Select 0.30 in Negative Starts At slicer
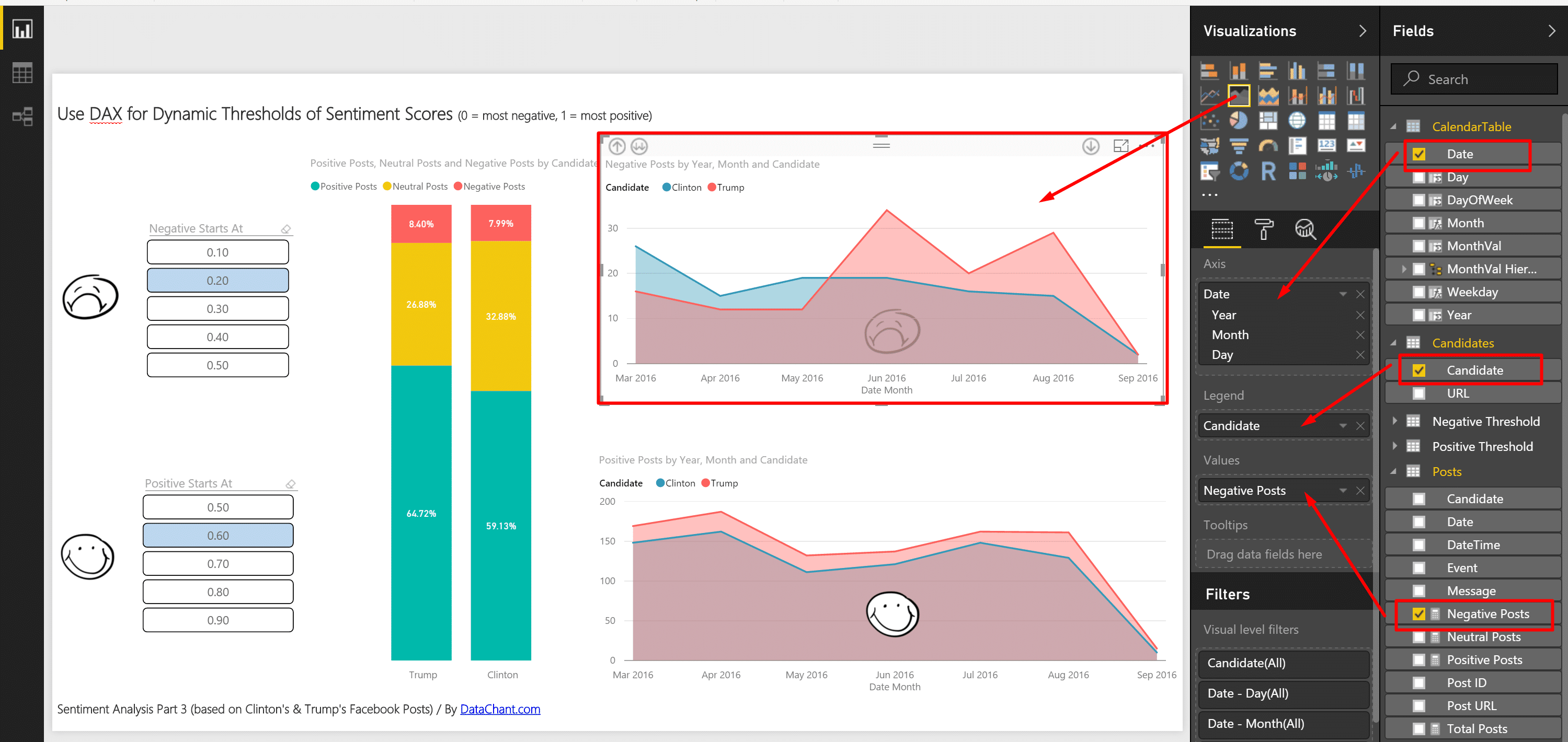The height and width of the screenshot is (742, 1568). [218, 309]
